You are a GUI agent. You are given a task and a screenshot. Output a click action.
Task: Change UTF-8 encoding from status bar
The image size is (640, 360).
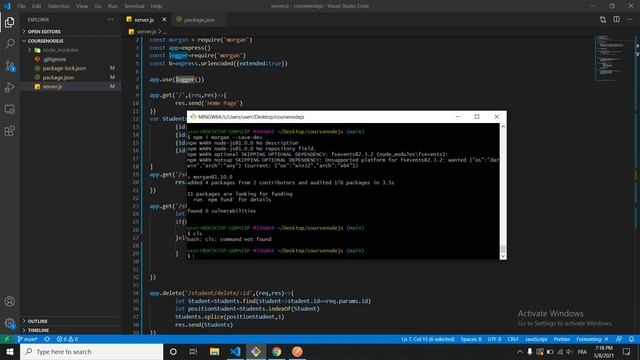[494, 339]
